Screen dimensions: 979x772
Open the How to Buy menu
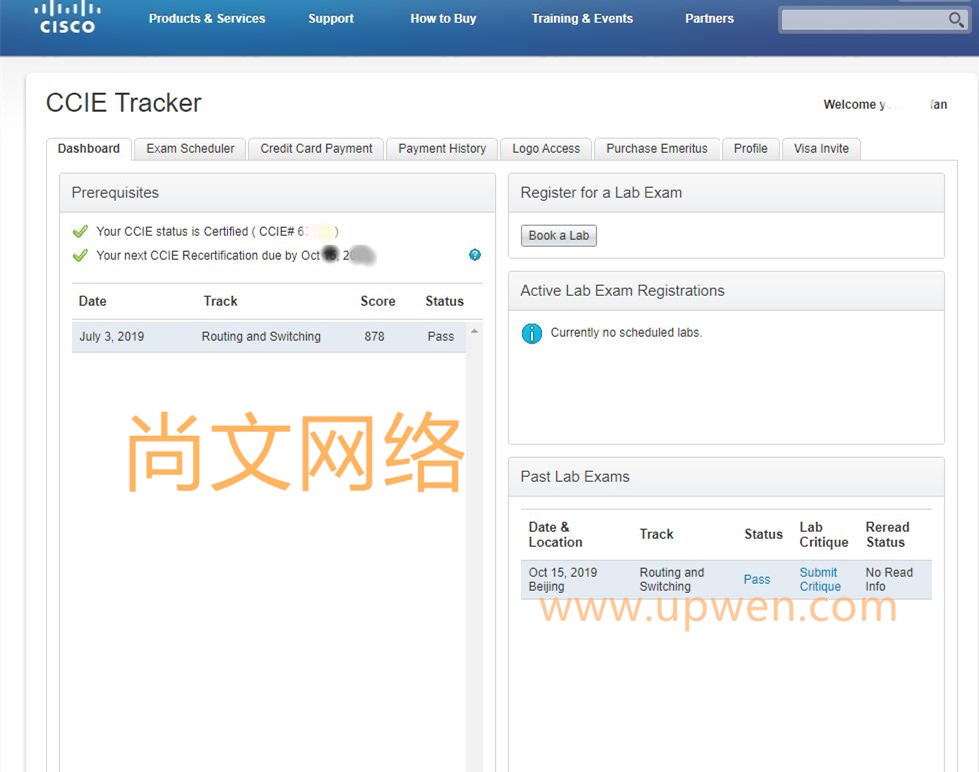443,19
